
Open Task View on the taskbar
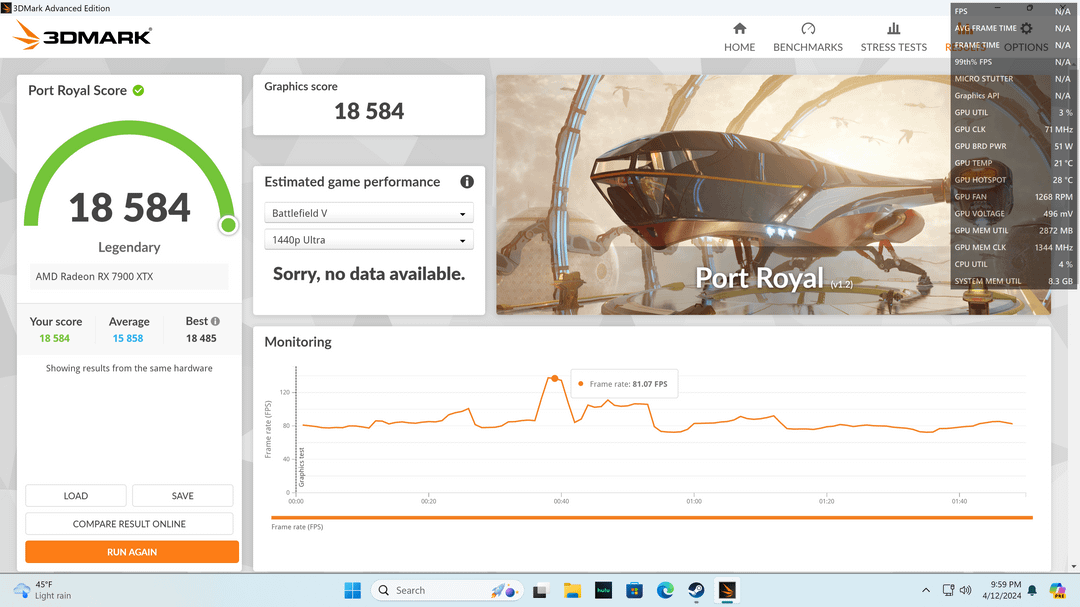(x=540, y=590)
